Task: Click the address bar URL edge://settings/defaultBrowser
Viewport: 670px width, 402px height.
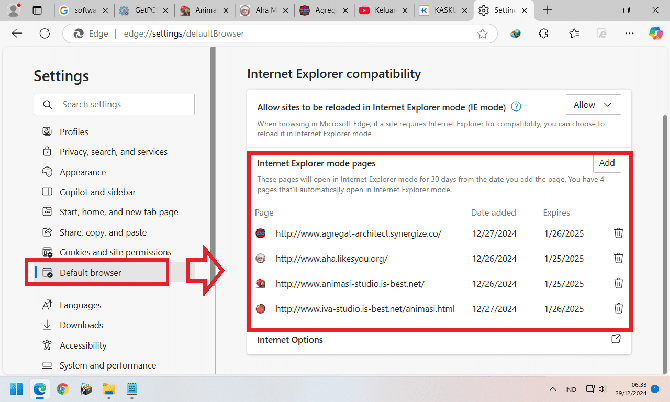Action: coord(183,33)
